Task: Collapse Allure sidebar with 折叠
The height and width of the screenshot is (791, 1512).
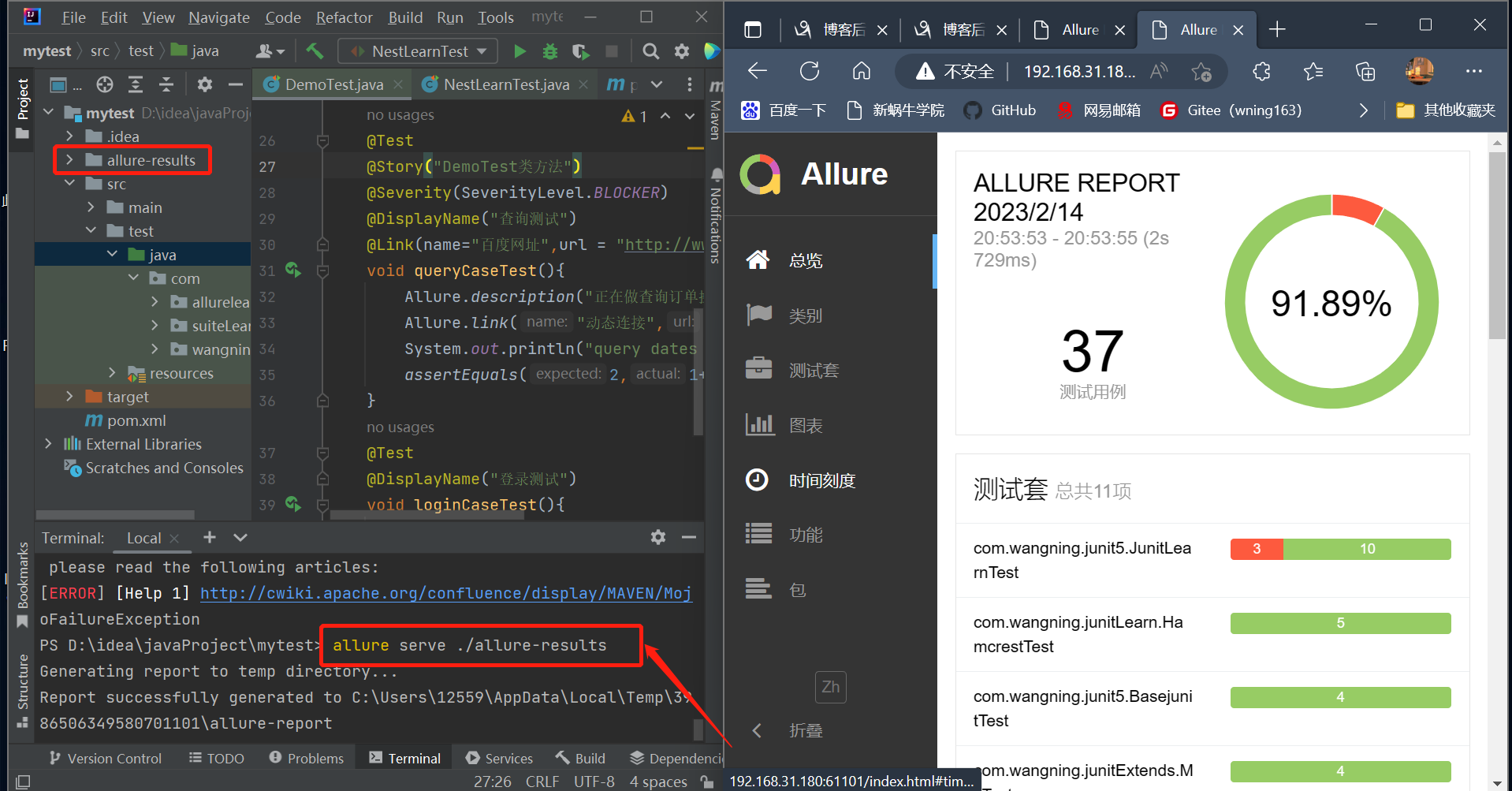Action: pos(787,730)
